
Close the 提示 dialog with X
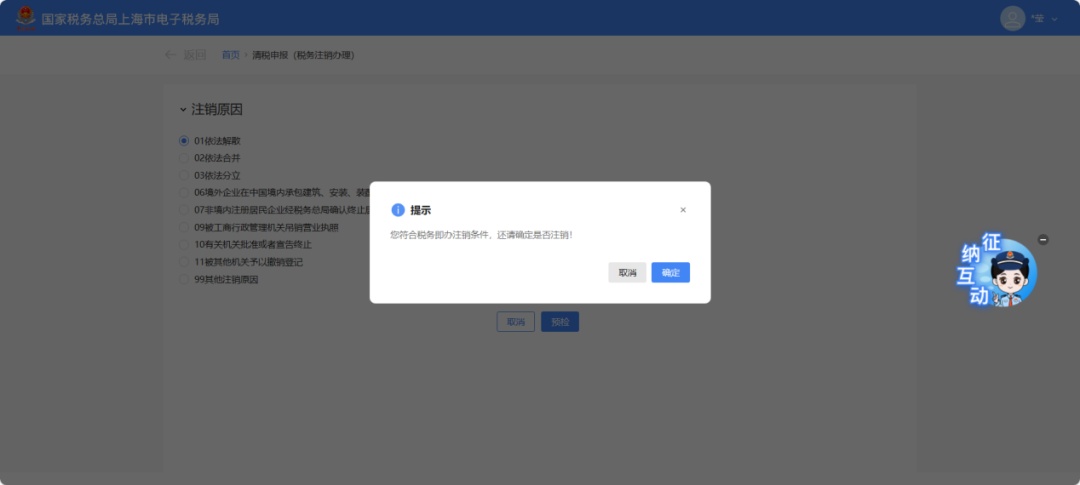683,210
